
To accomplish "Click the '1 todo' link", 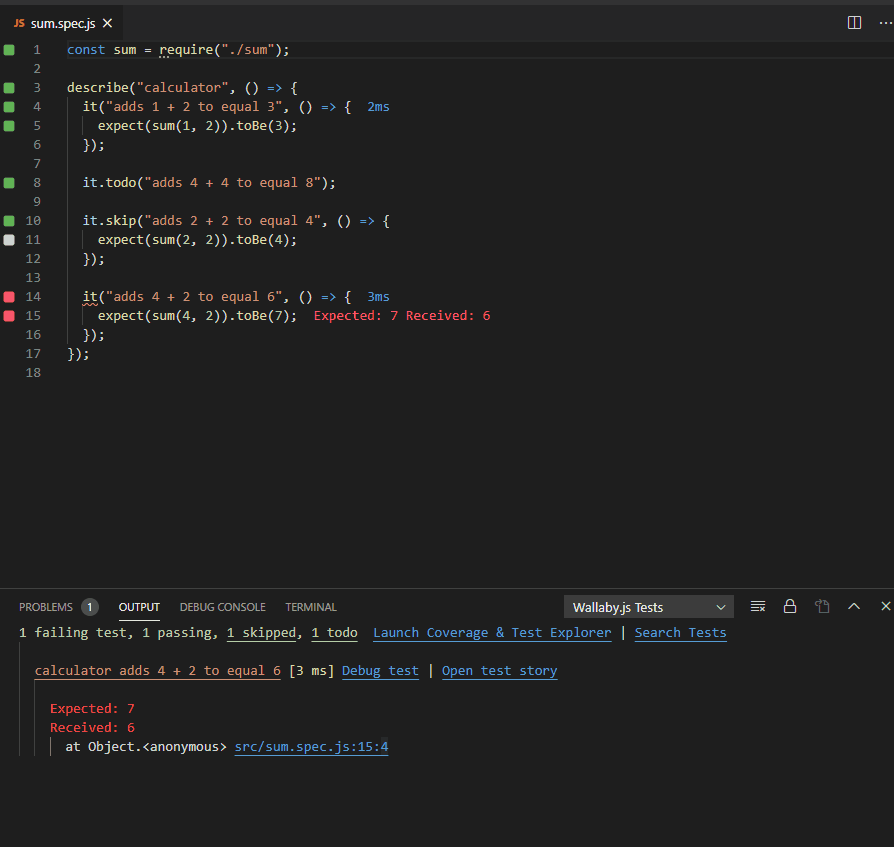I will 334,633.
